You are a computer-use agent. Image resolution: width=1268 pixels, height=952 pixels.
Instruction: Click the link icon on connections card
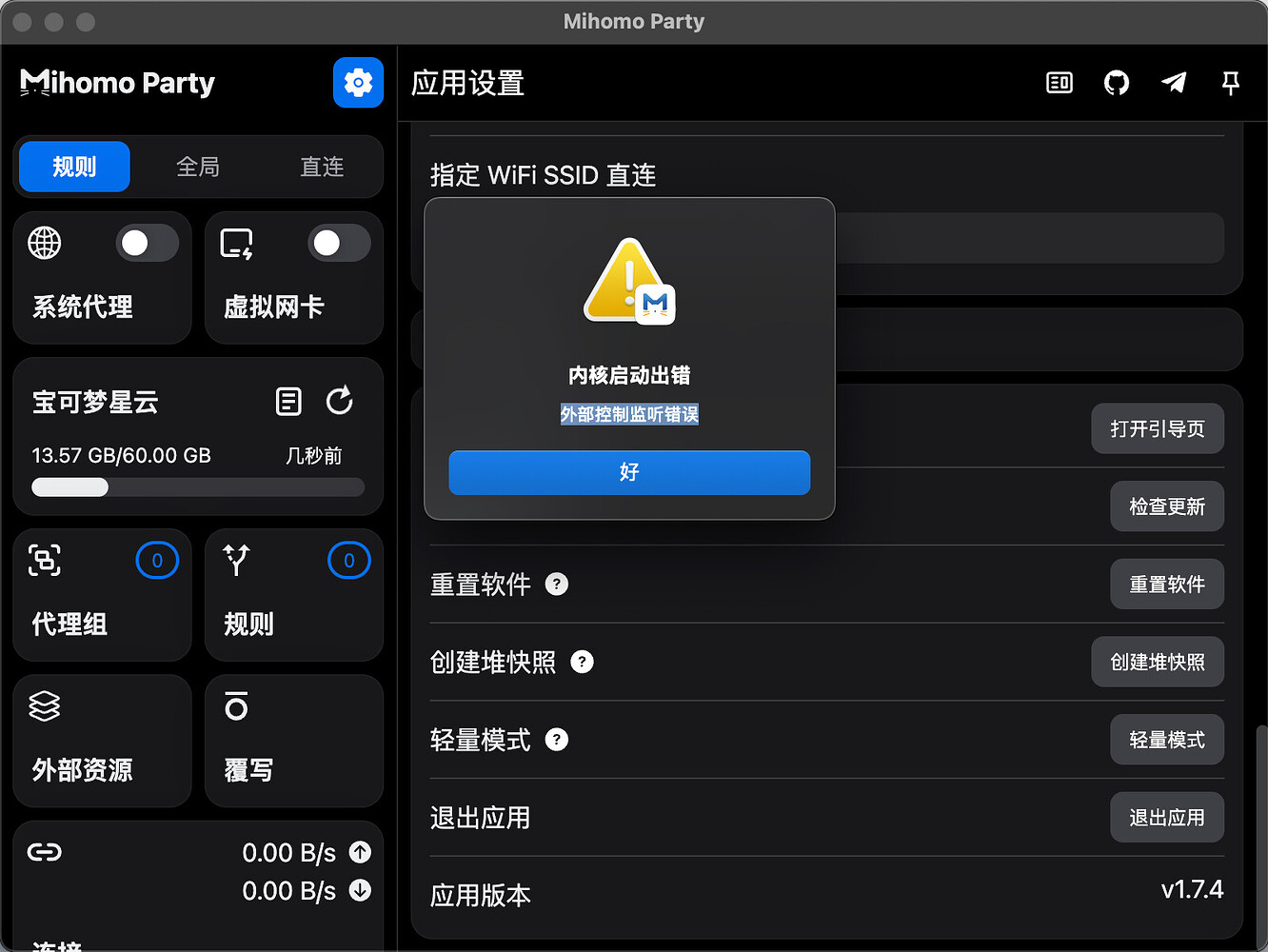tap(45, 852)
